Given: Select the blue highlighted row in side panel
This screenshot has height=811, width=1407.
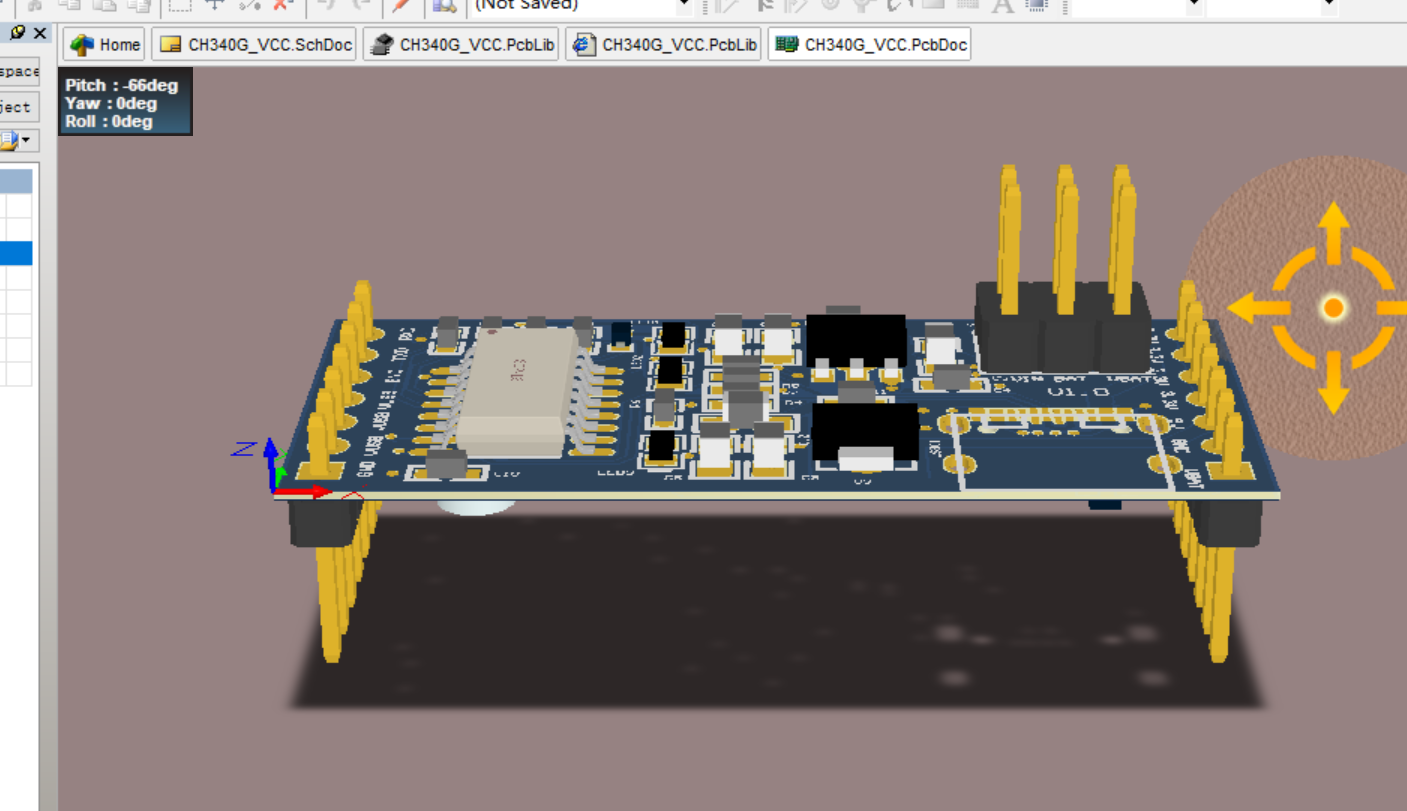Looking at the screenshot, I should [16, 253].
